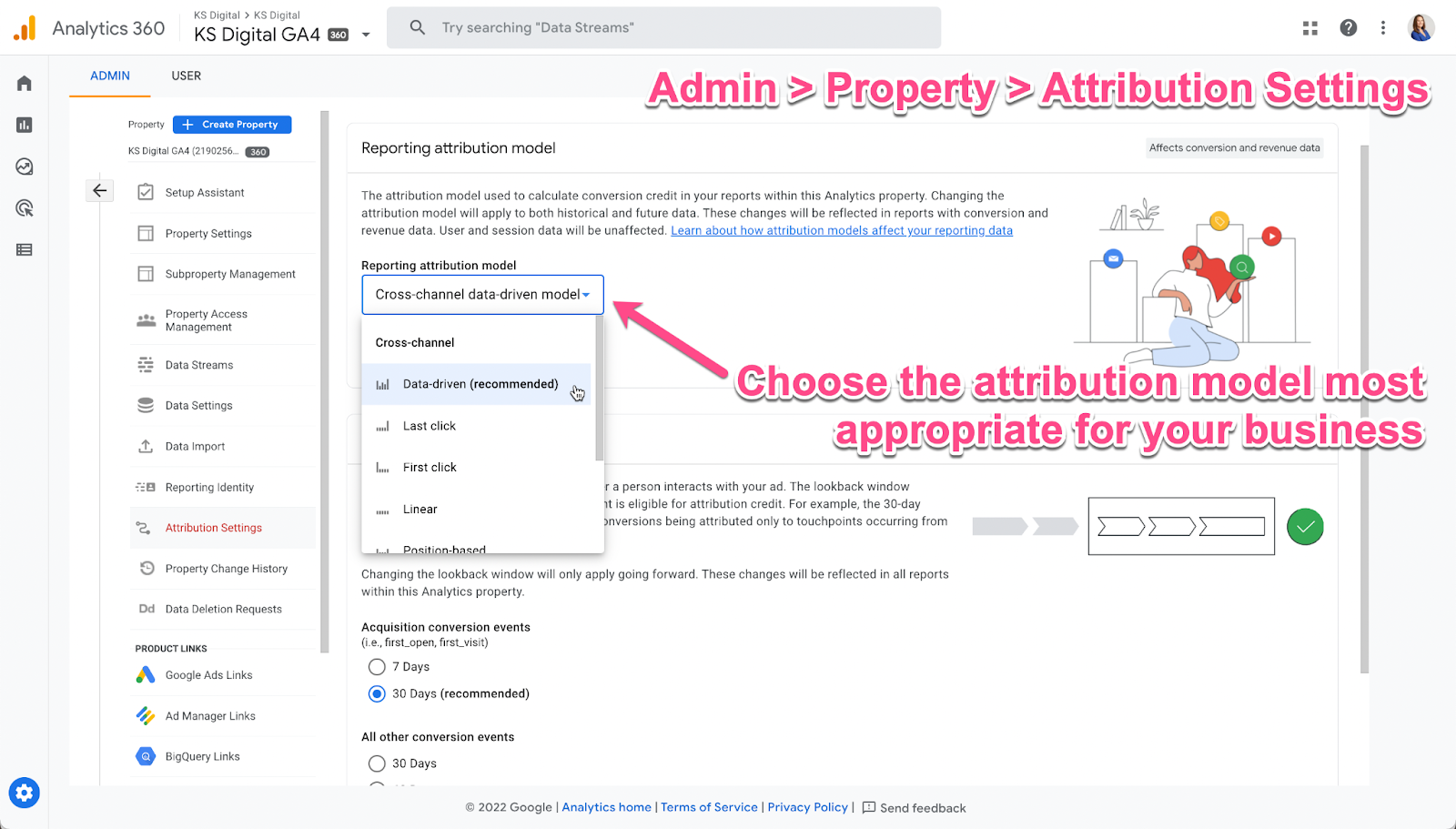The height and width of the screenshot is (829, 1456).
Task: Choose Linear attribution model
Action: (x=477, y=510)
